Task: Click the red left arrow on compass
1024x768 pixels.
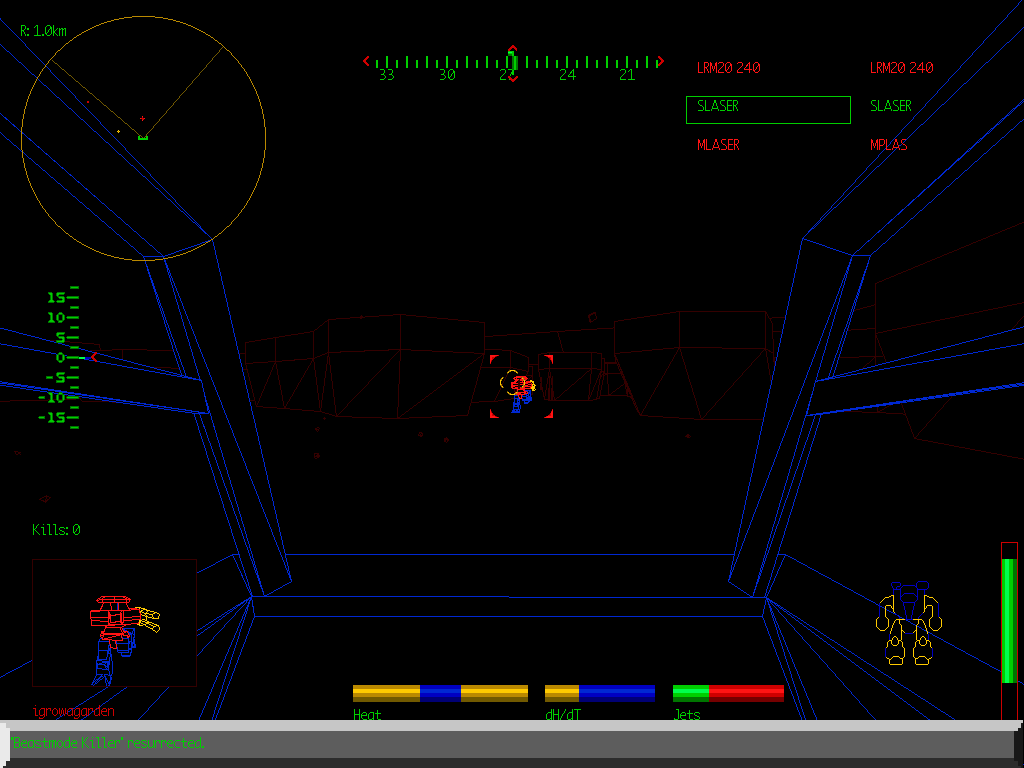Action: coord(367,62)
